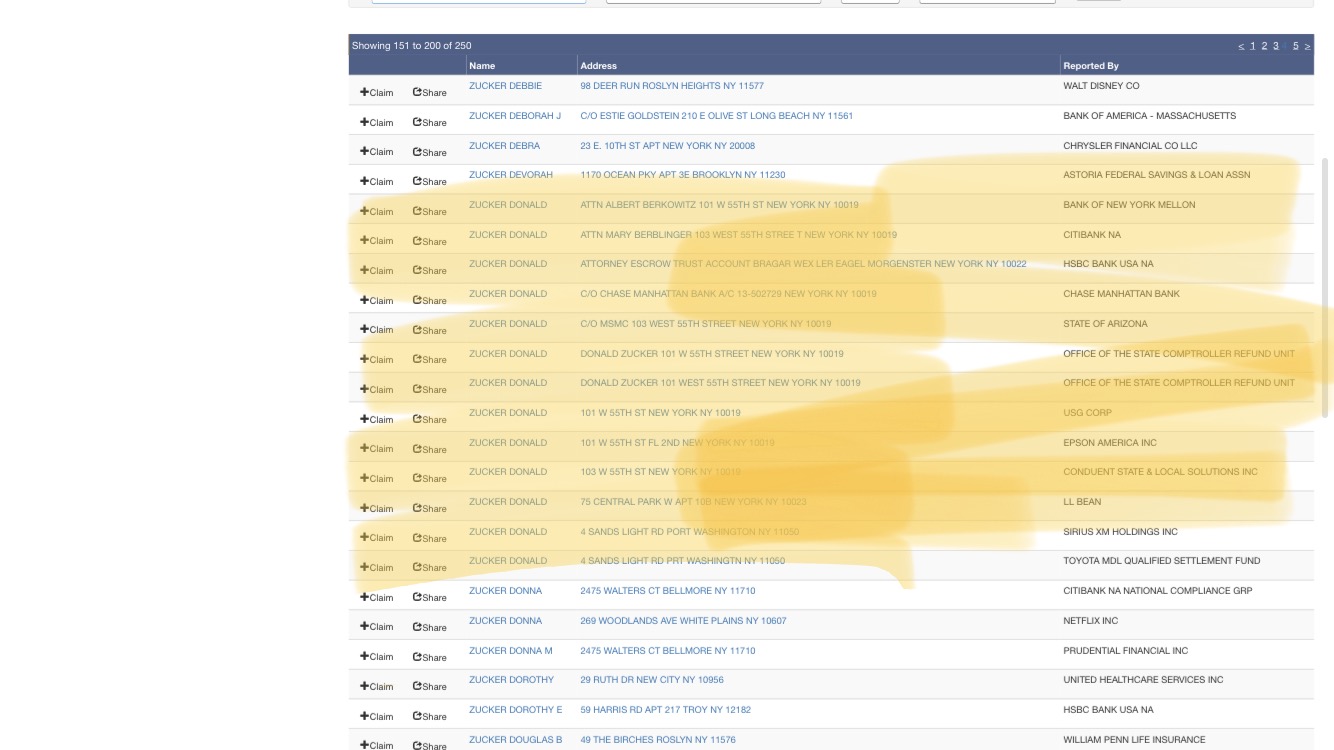Share the C/O MSMC 103 West 55th record

(x=430, y=330)
